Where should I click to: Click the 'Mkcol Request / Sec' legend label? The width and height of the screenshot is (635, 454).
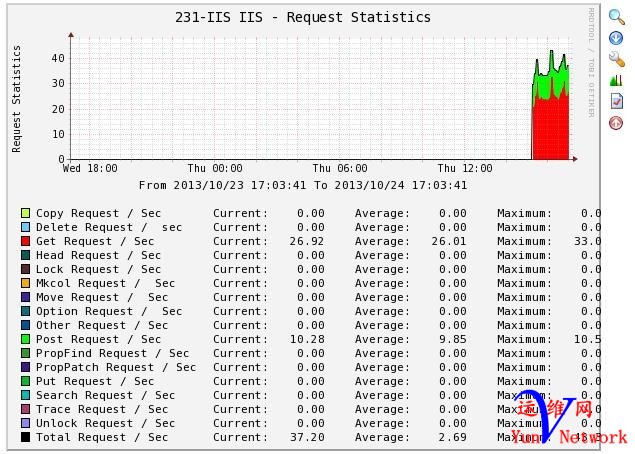click(105, 283)
